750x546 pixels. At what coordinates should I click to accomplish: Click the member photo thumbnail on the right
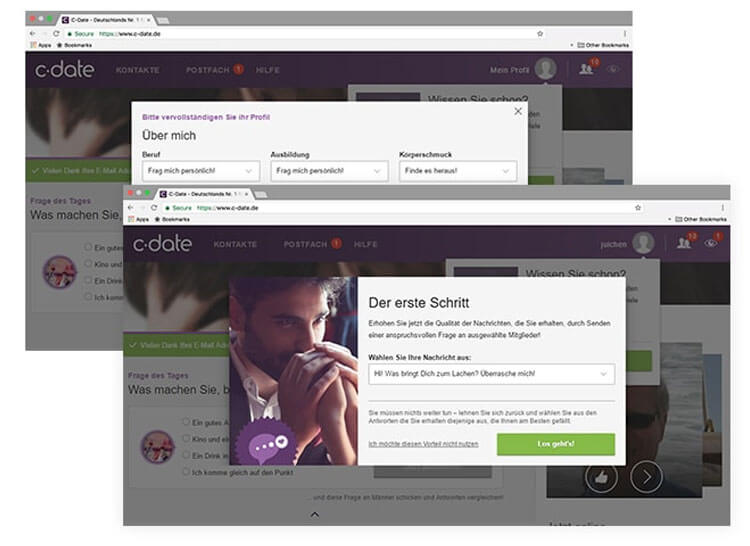point(624,421)
